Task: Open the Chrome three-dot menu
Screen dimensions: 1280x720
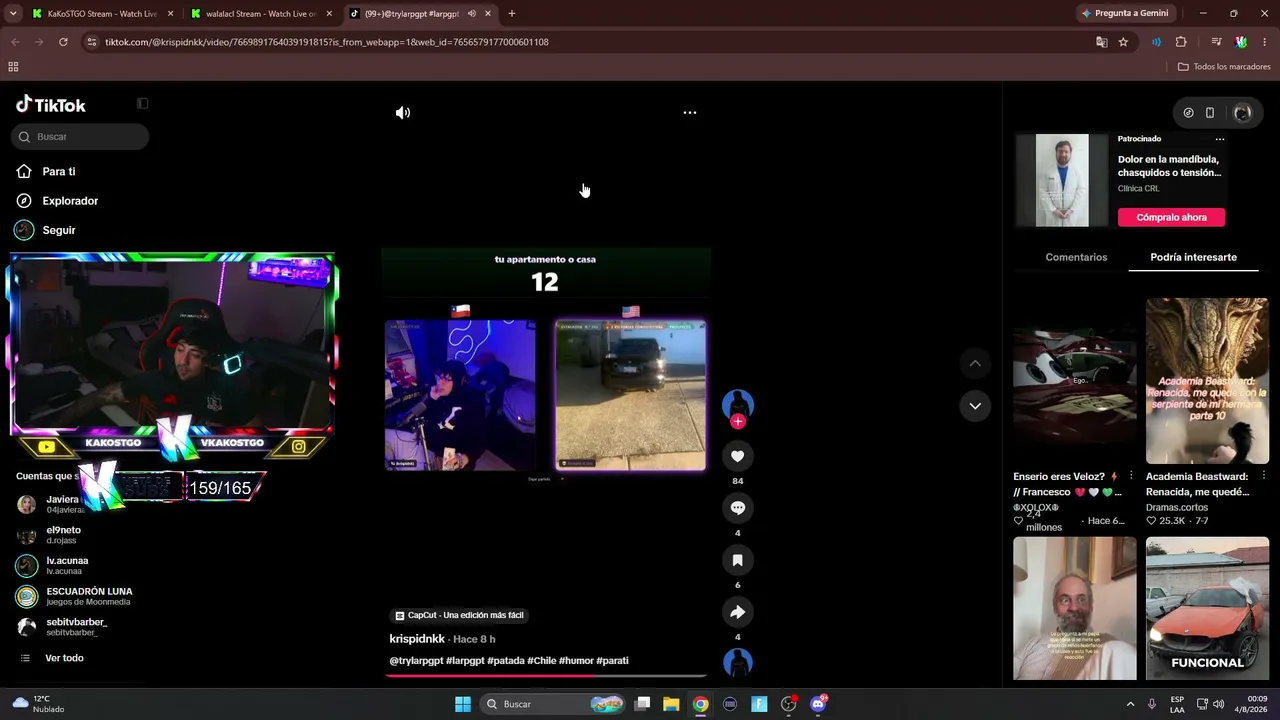Action: 1265,42
